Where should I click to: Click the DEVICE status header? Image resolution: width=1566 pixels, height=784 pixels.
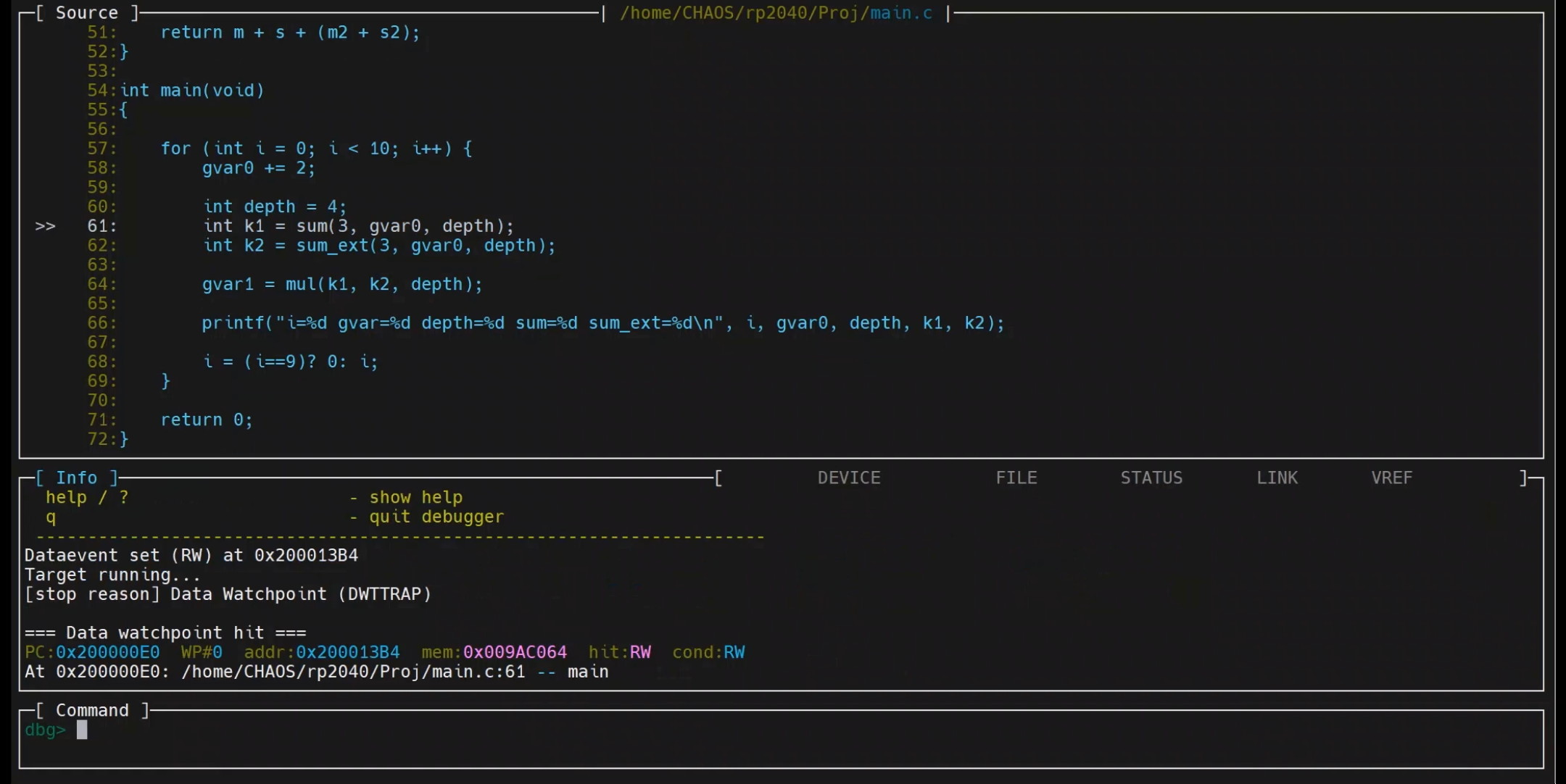point(848,478)
